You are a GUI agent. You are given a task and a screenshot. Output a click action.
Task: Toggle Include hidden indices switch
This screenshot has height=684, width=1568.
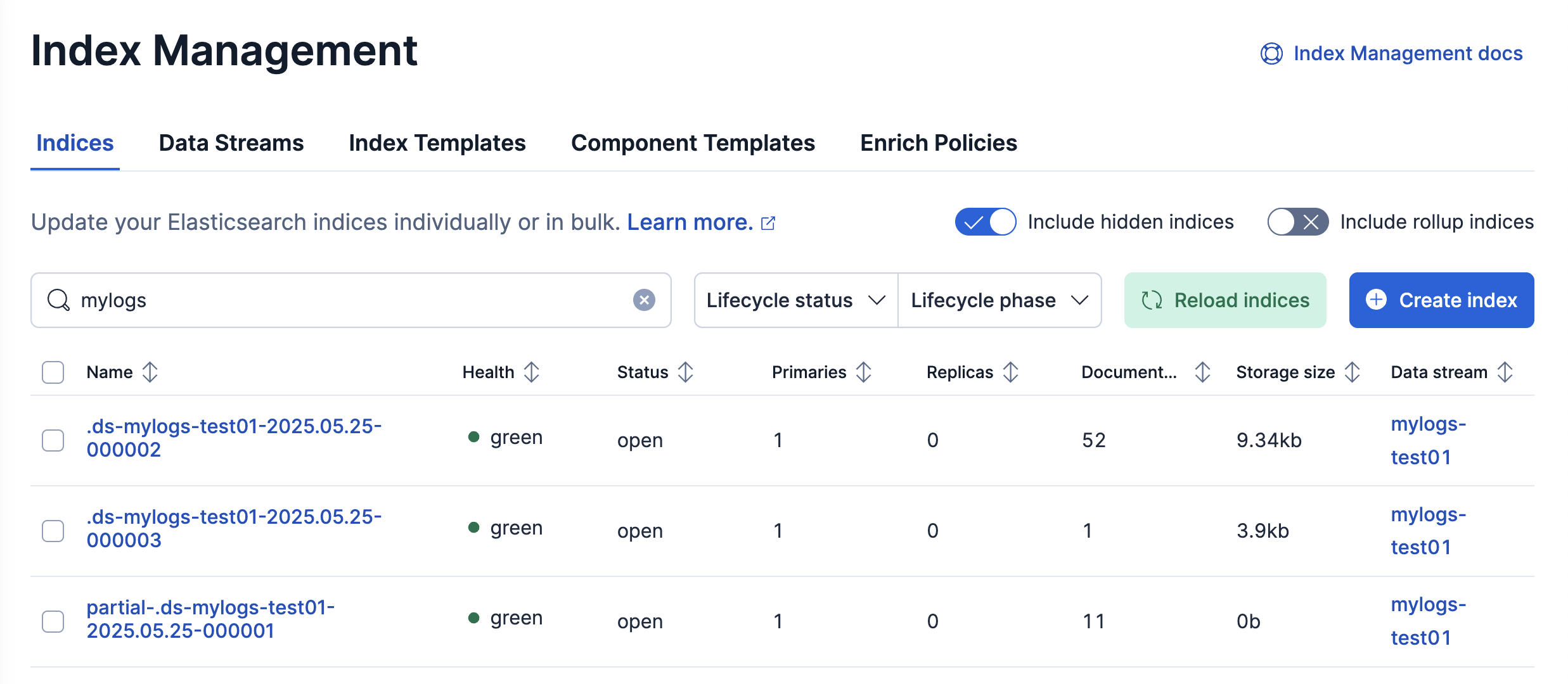[985, 222]
